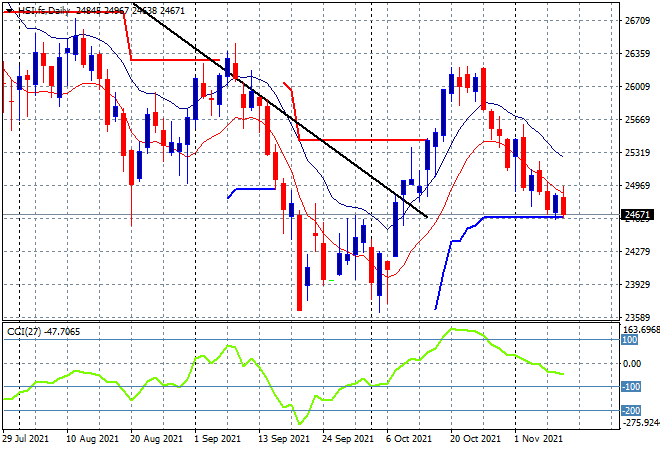This screenshot has height=450, width=660.
Task: Click the 26359 price axis label
Action: click(x=637, y=53)
